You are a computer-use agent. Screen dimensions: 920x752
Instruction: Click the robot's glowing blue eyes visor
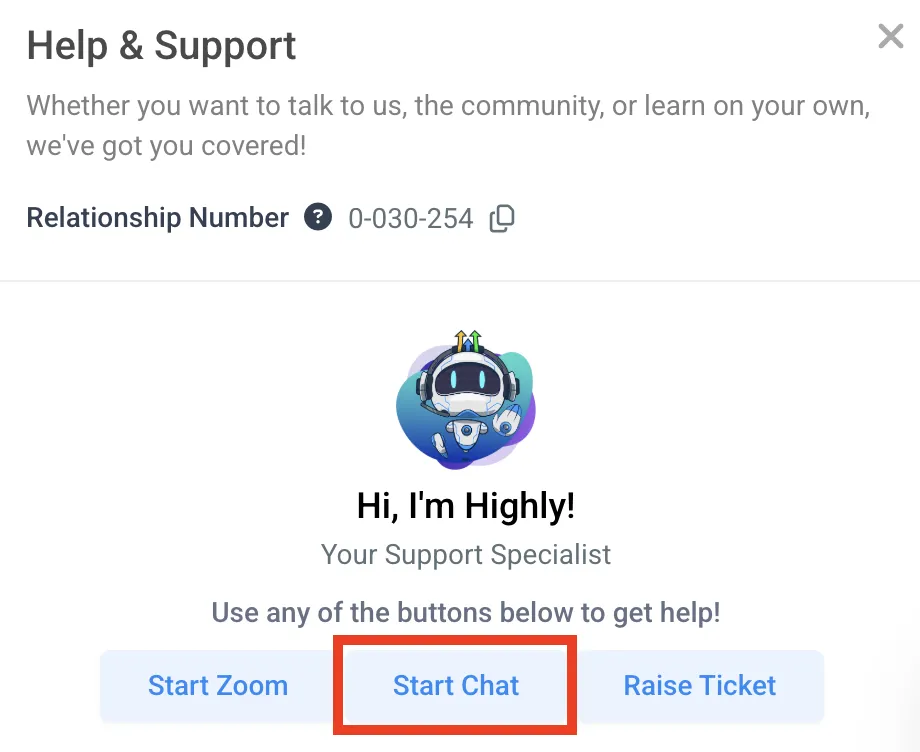[x=466, y=380]
